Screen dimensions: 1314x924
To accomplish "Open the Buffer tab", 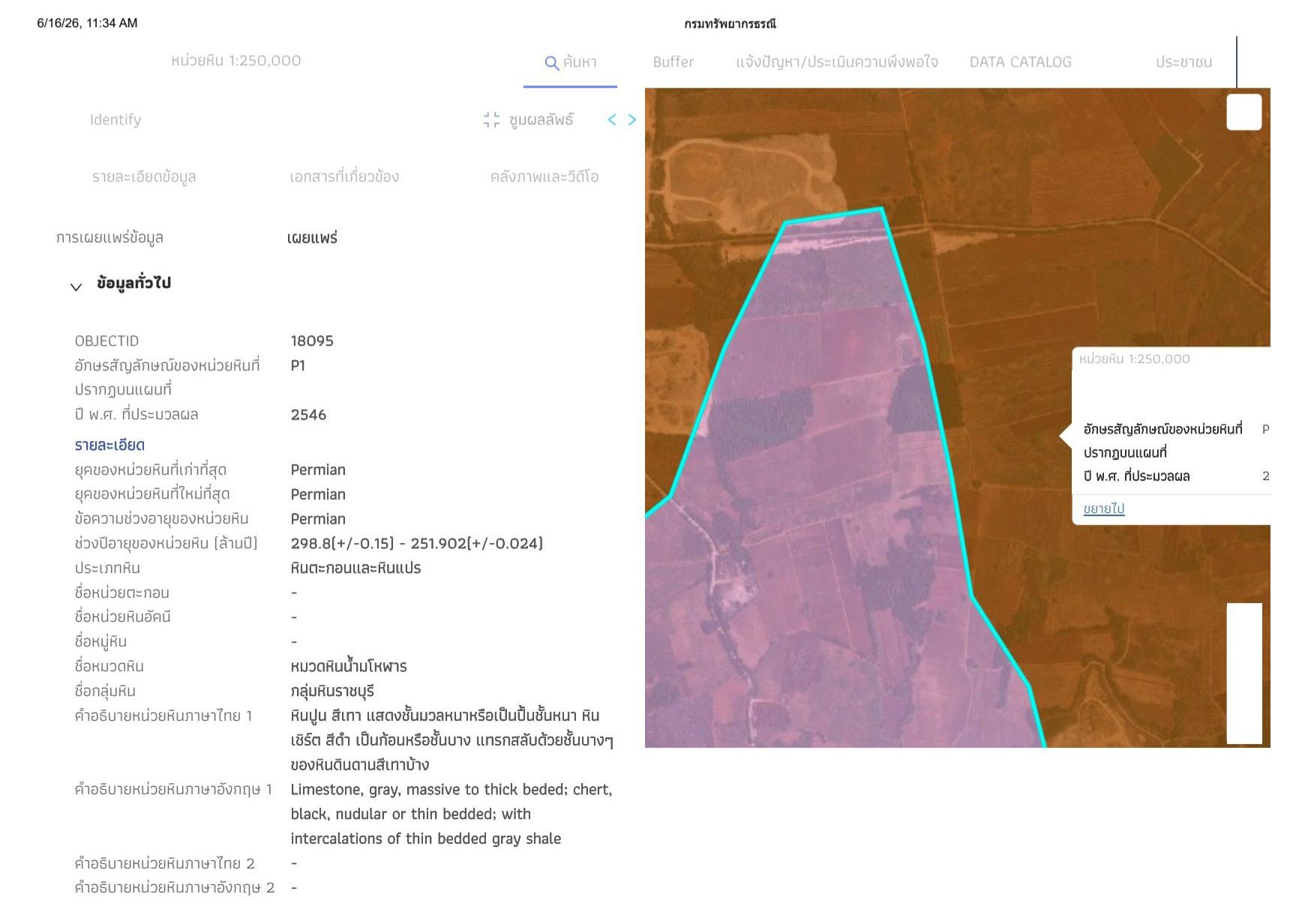I will (x=673, y=62).
